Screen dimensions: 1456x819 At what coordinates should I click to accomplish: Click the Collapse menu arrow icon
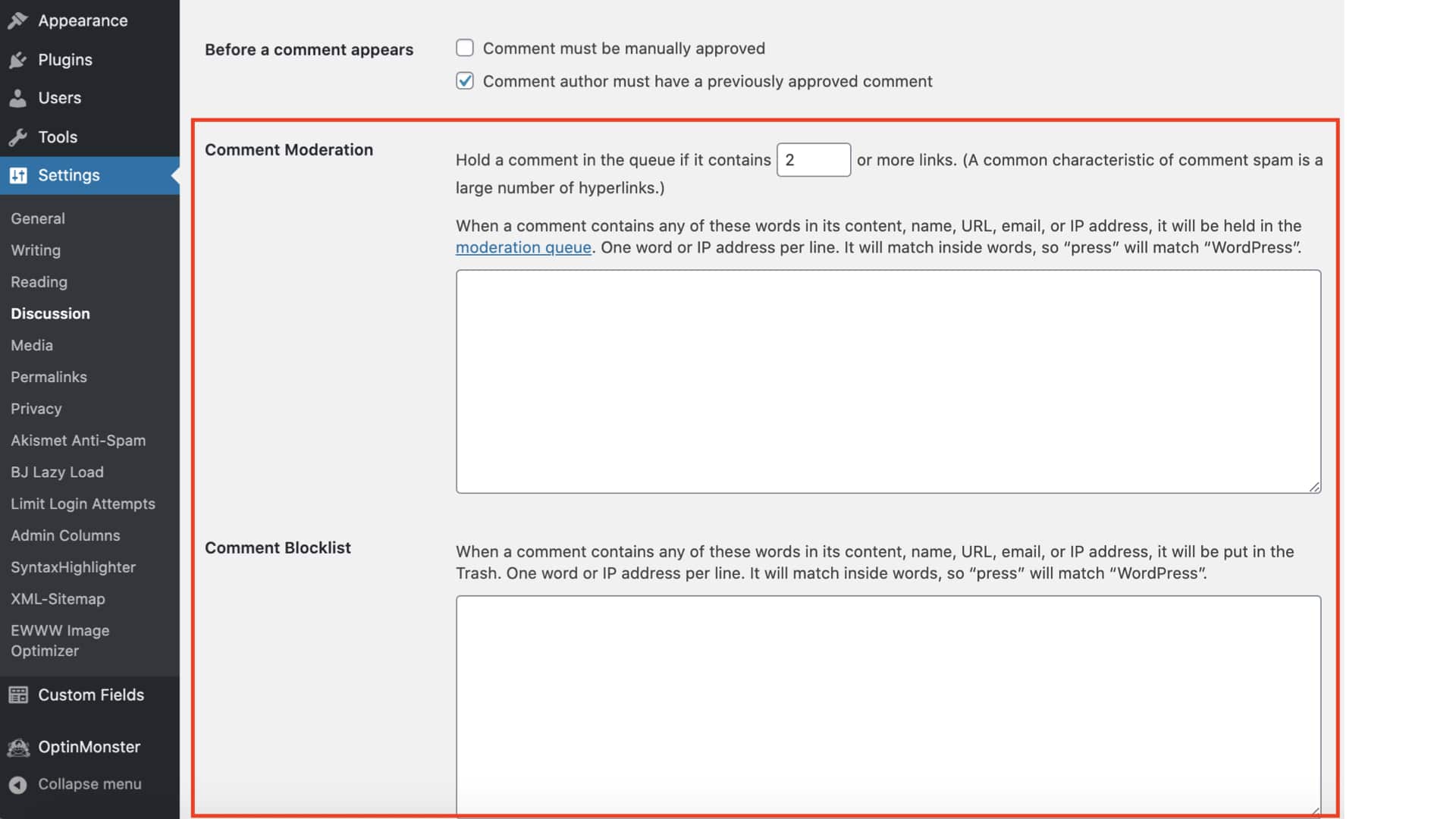[18, 785]
